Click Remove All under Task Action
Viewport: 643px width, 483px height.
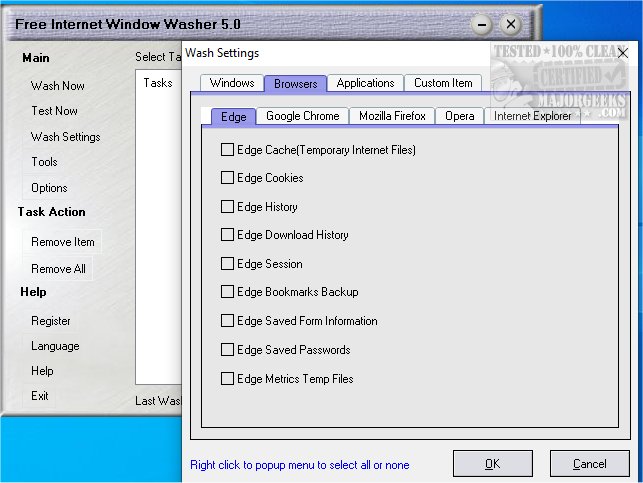(x=58, y=269)
